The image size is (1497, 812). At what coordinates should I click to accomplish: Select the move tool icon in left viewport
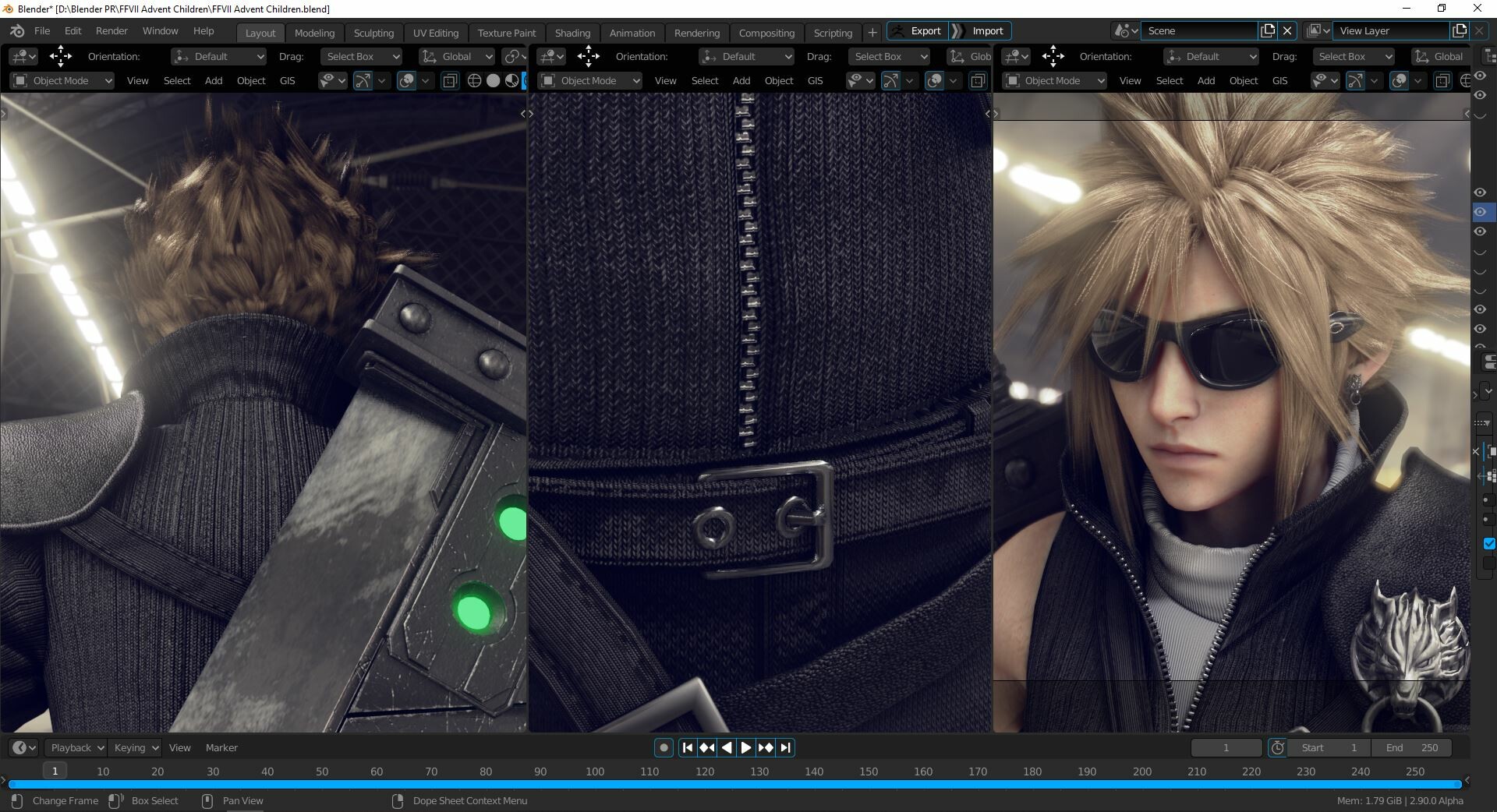click(60, 56)
